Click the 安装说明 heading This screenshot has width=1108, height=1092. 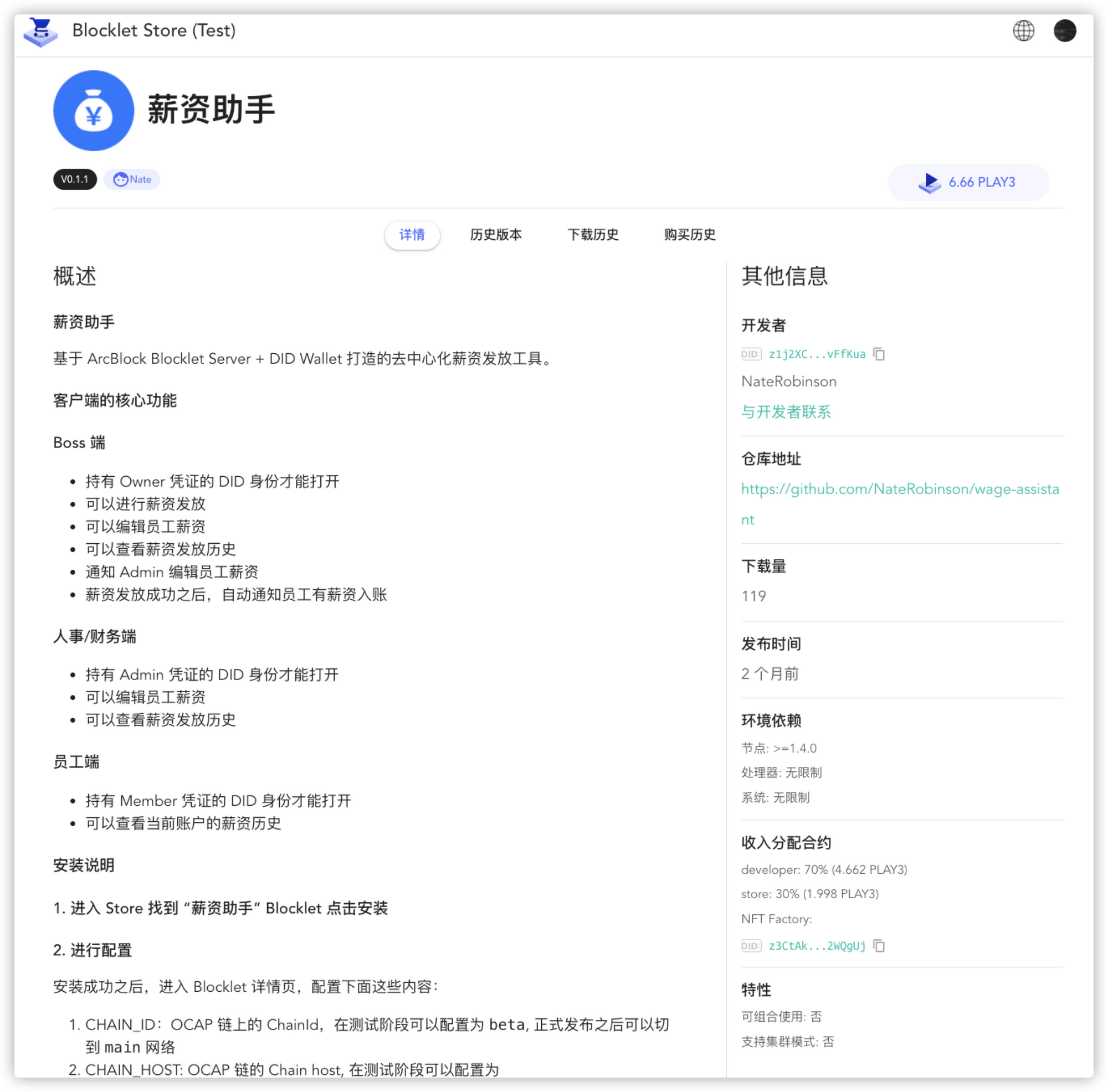[x=84, y=866]
